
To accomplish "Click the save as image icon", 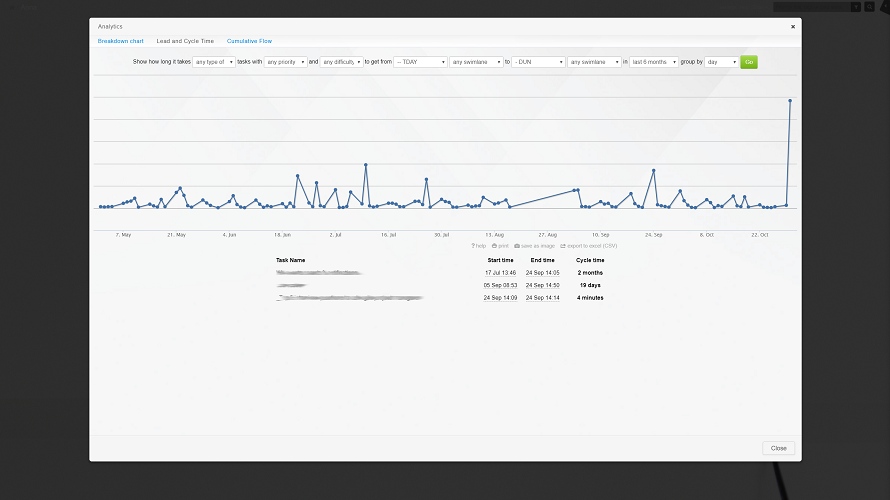I will click(516, 245).
